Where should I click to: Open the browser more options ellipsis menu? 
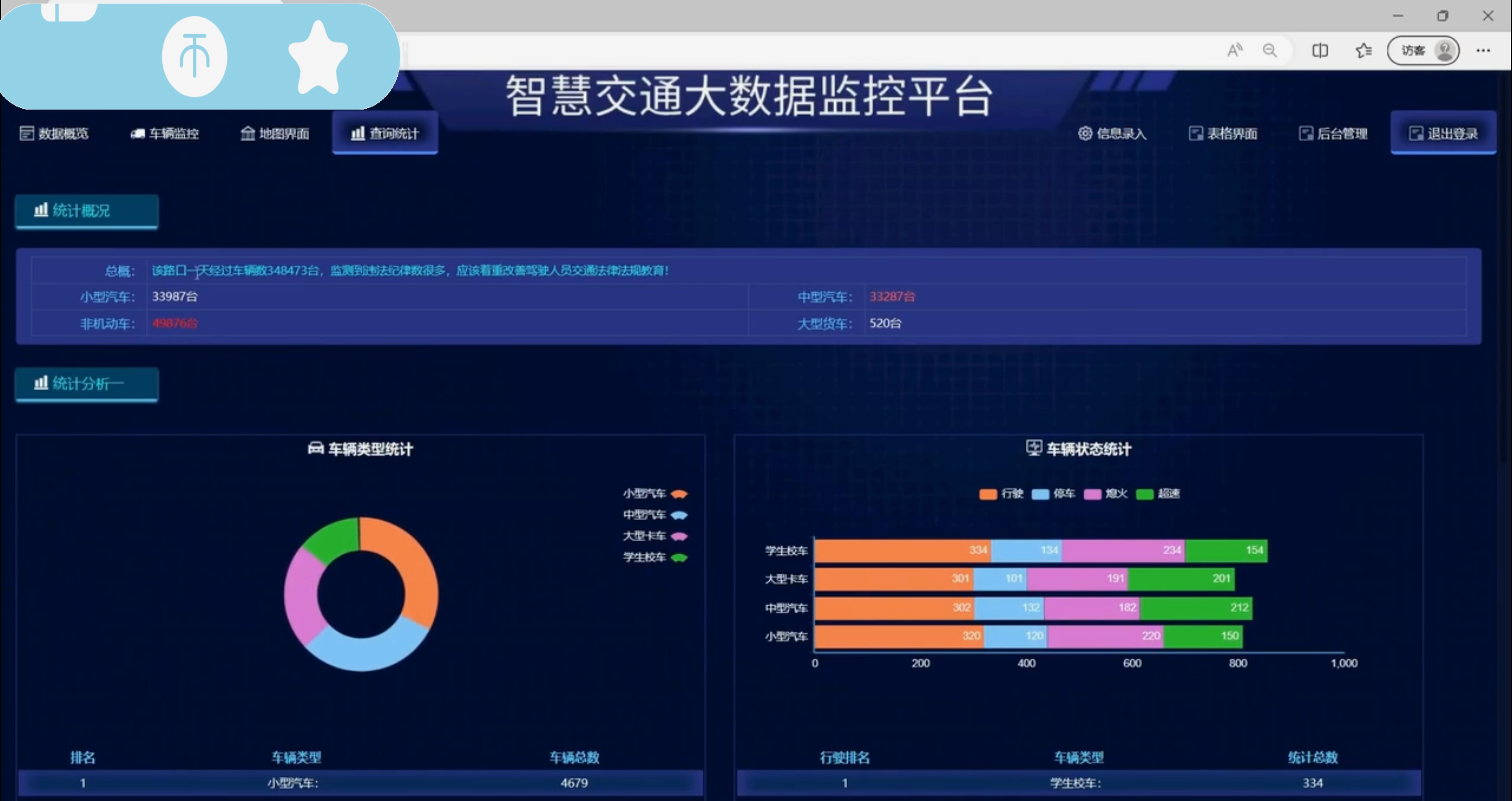click(x=1483, y=50)
